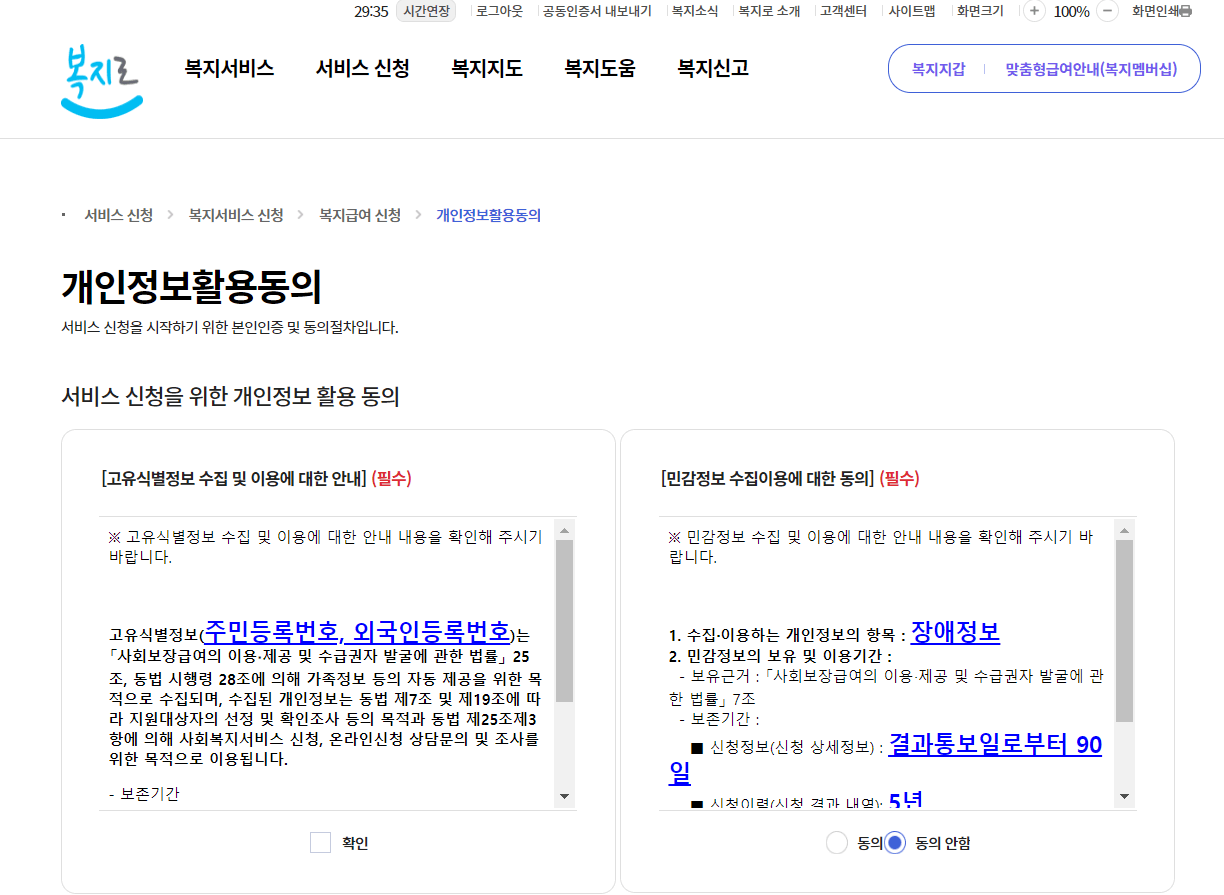1224x895 pixels.
Task: Click the zoom-in plus icon
Action: point(1034,12)
